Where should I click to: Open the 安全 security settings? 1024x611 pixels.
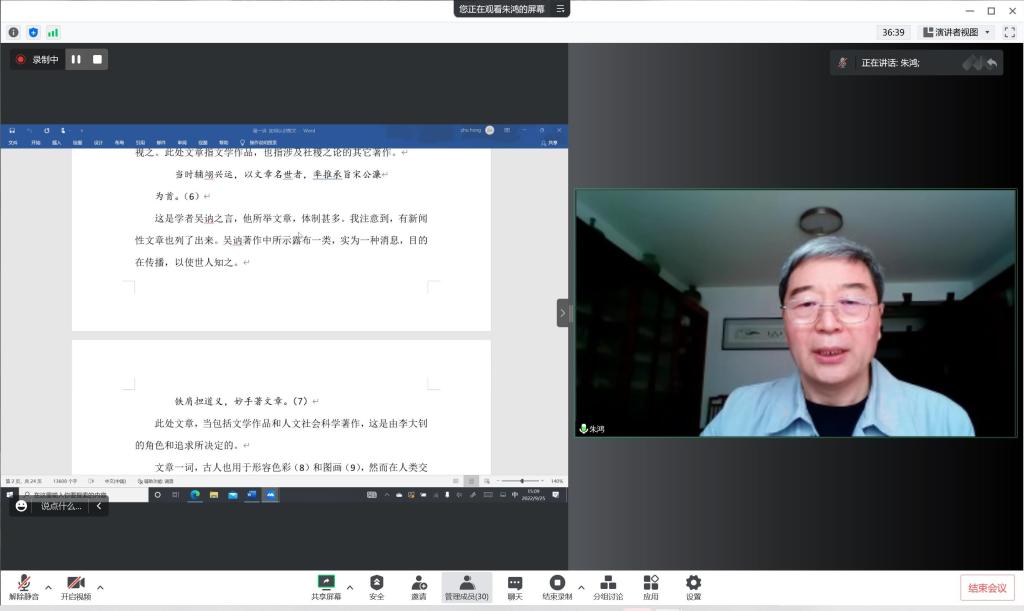pyautogui.click(x=376, y=583)
